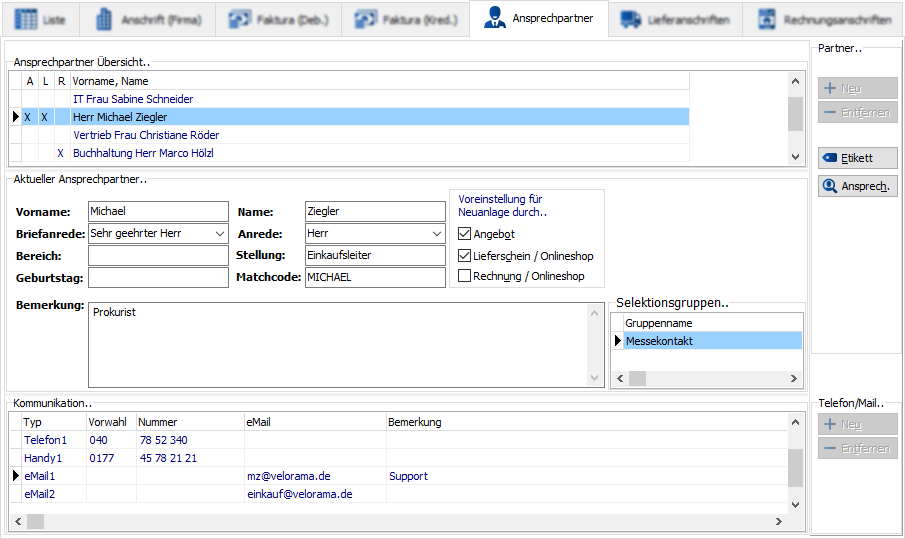Select the Handy1 communication row

(398, 458)
